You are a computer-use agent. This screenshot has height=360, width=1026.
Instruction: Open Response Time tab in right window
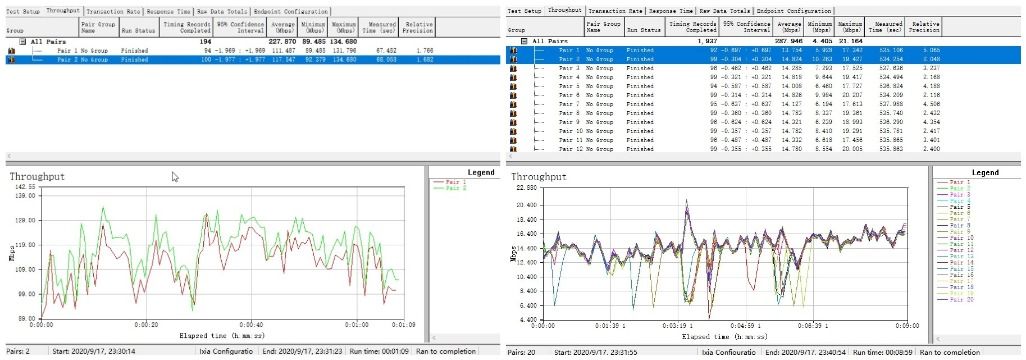(671, 11)
